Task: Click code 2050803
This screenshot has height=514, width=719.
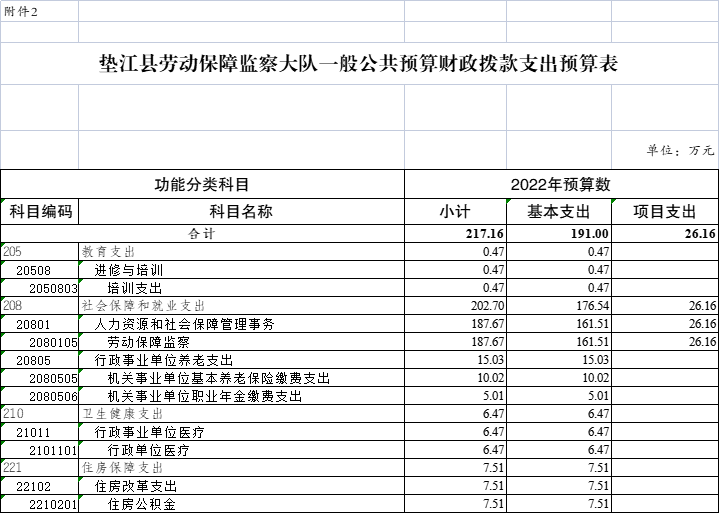Action: 40,287
